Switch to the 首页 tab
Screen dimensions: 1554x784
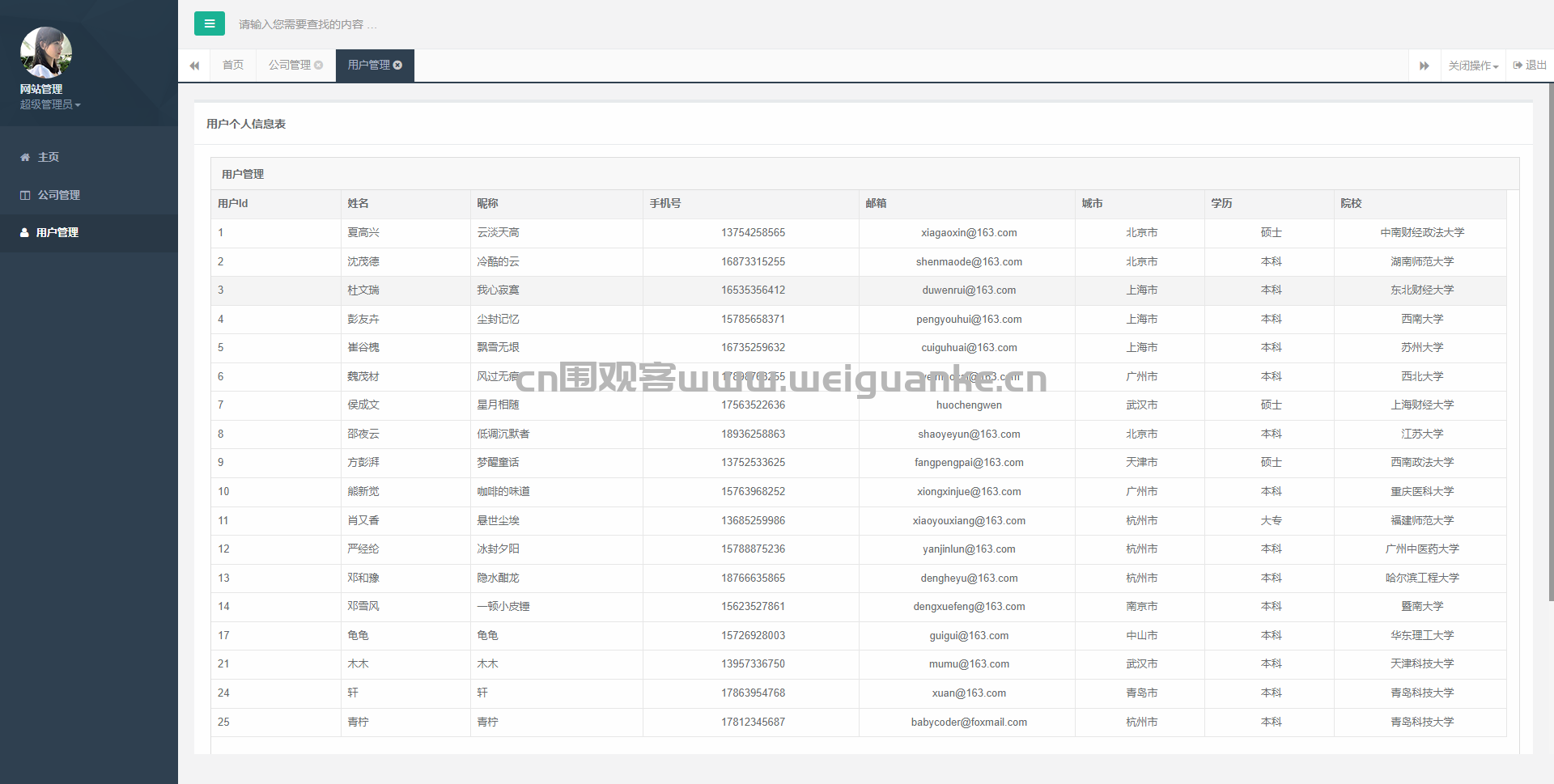pos(233,66)
